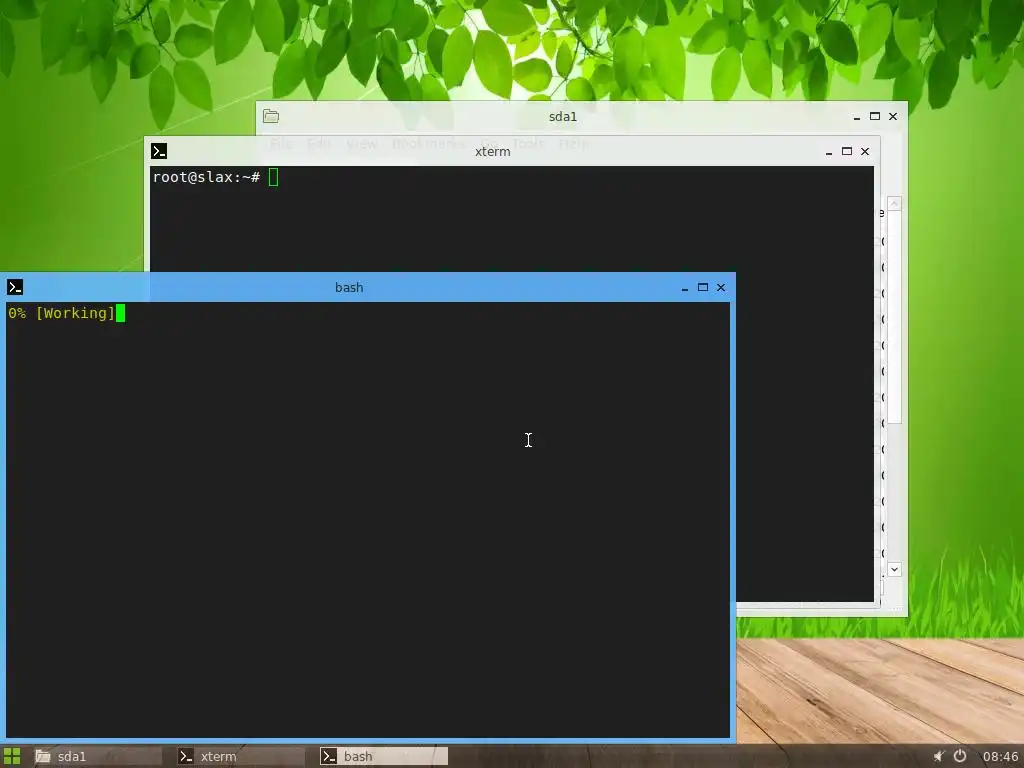Click scroll up arrow in sda1 window
Image resolution: width=1024 pixels, height=768 pixels.
895,204
